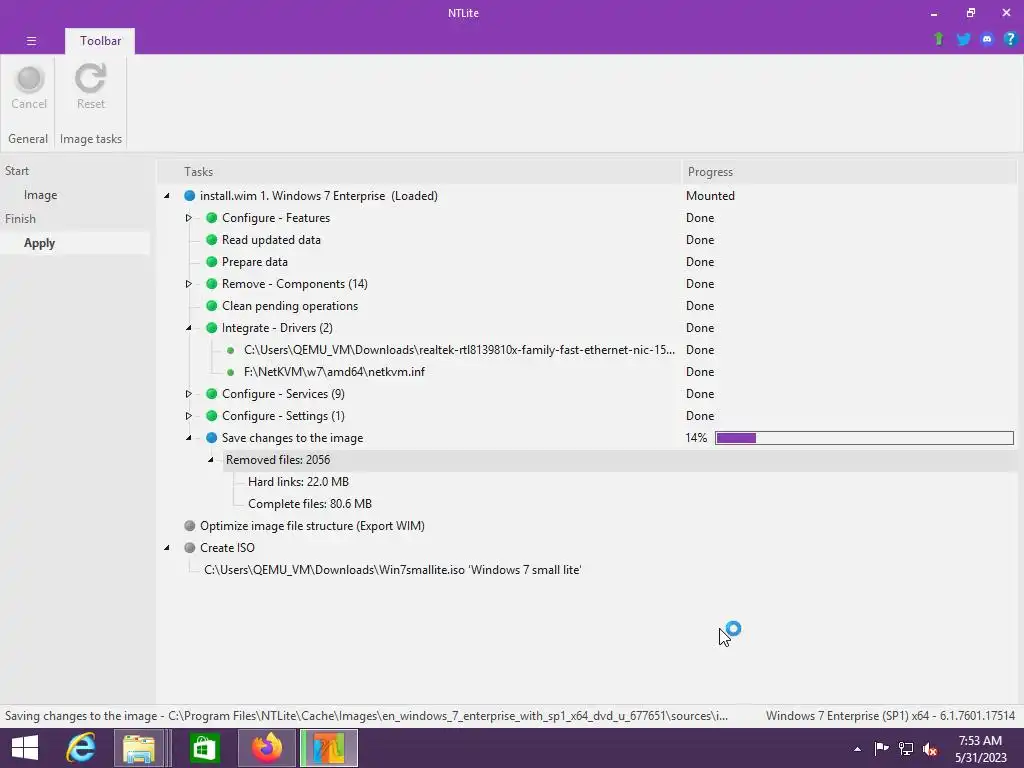1024x768 pixels.
Task: Open the hamburger menu
Action: pos(31,40)
